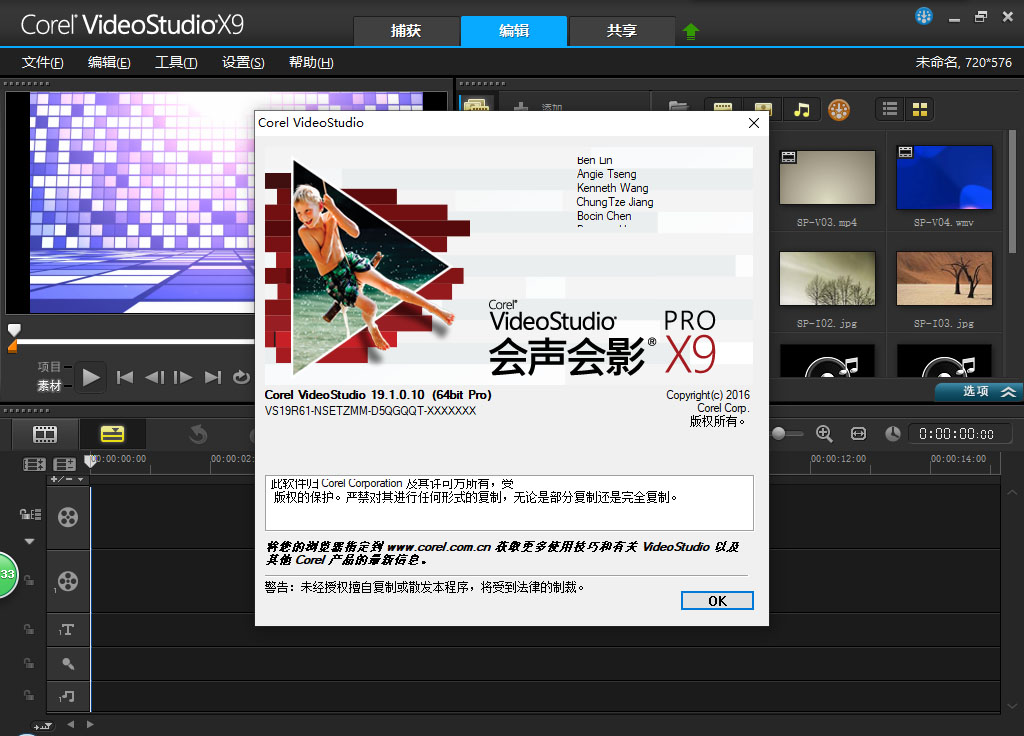Step to the previous frame
1024x736 pixels.
click(155, 377)
